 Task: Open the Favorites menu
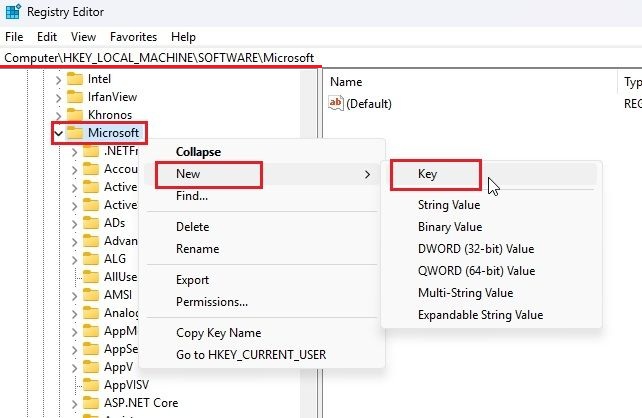pyautogui.click(x=133, y=37)
